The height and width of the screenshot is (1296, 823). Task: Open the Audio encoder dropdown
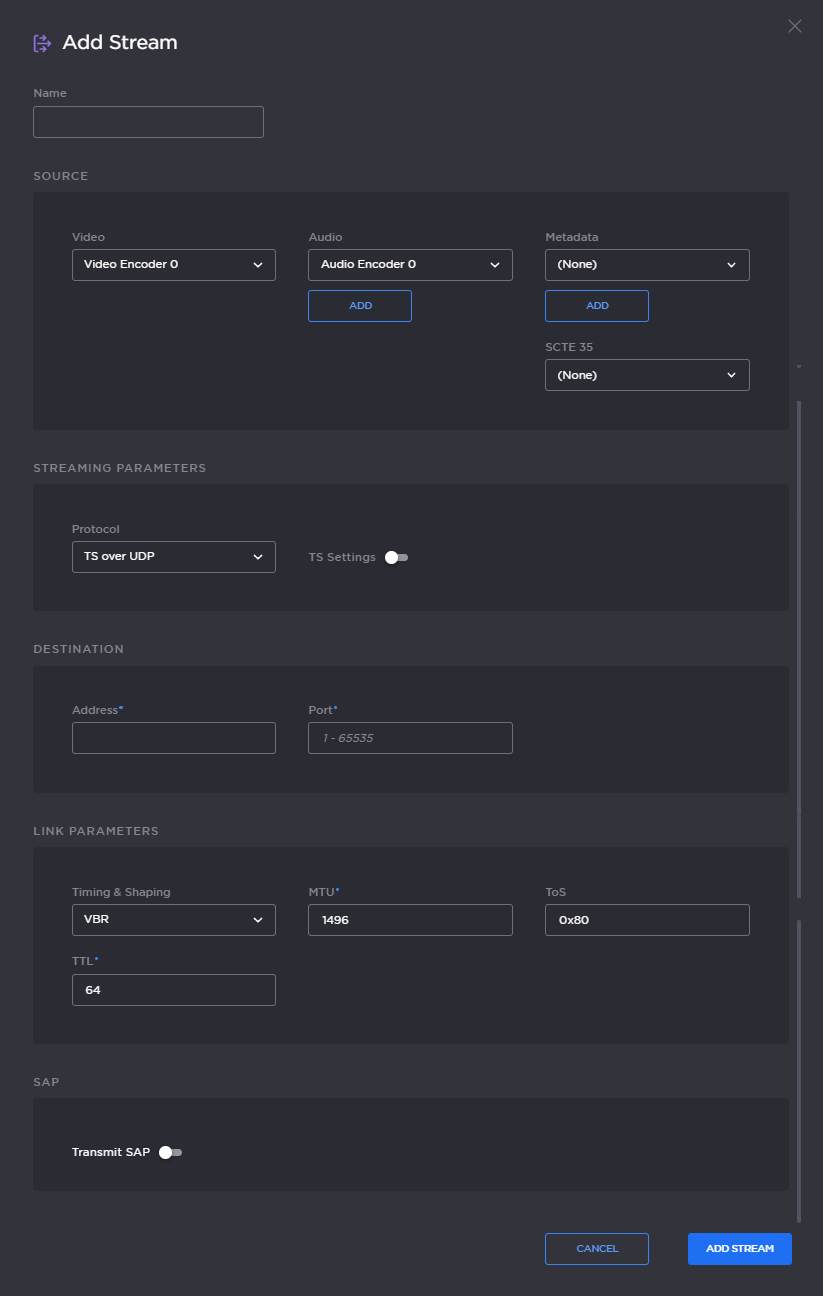point(410,264)
